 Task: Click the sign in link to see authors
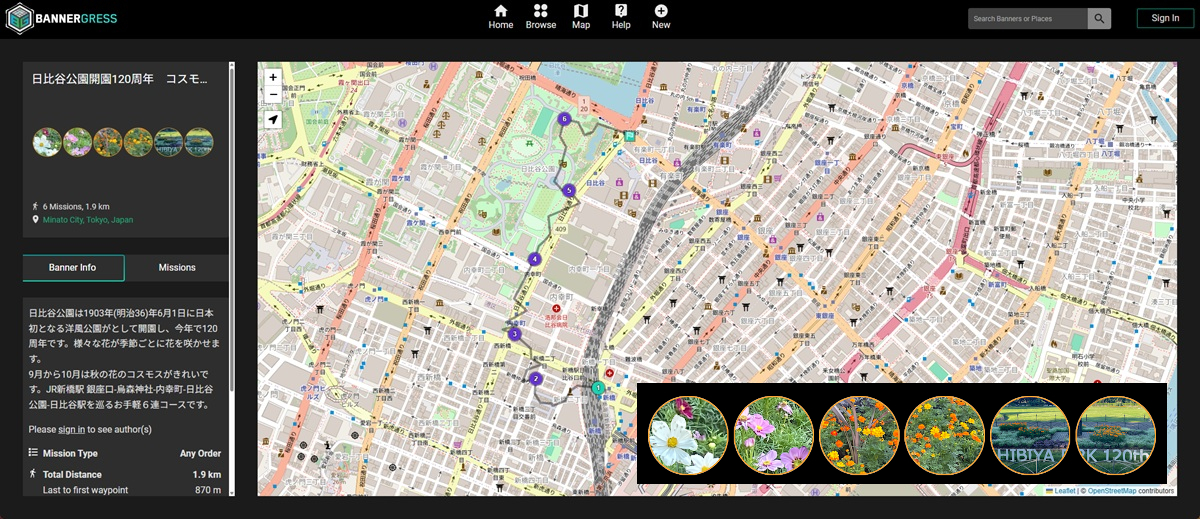[71, 429]
